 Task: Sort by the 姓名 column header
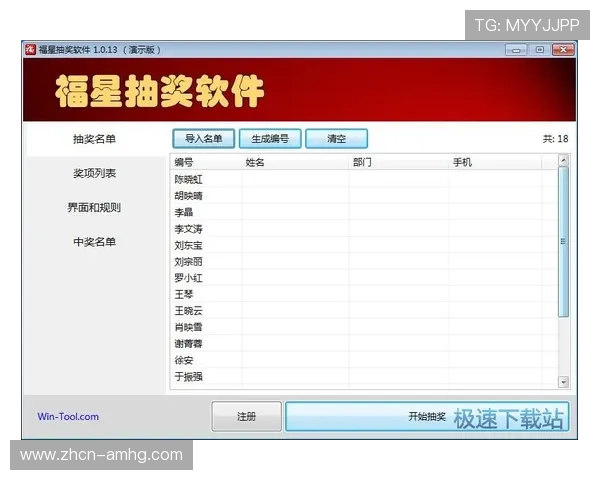coord(295,162)
